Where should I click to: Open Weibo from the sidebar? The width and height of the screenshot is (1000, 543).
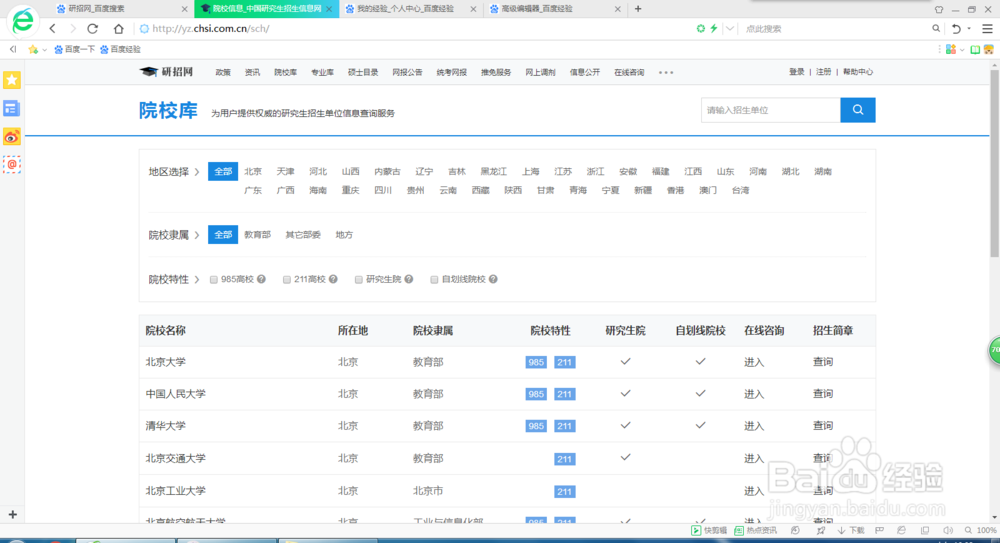(11, 137)
